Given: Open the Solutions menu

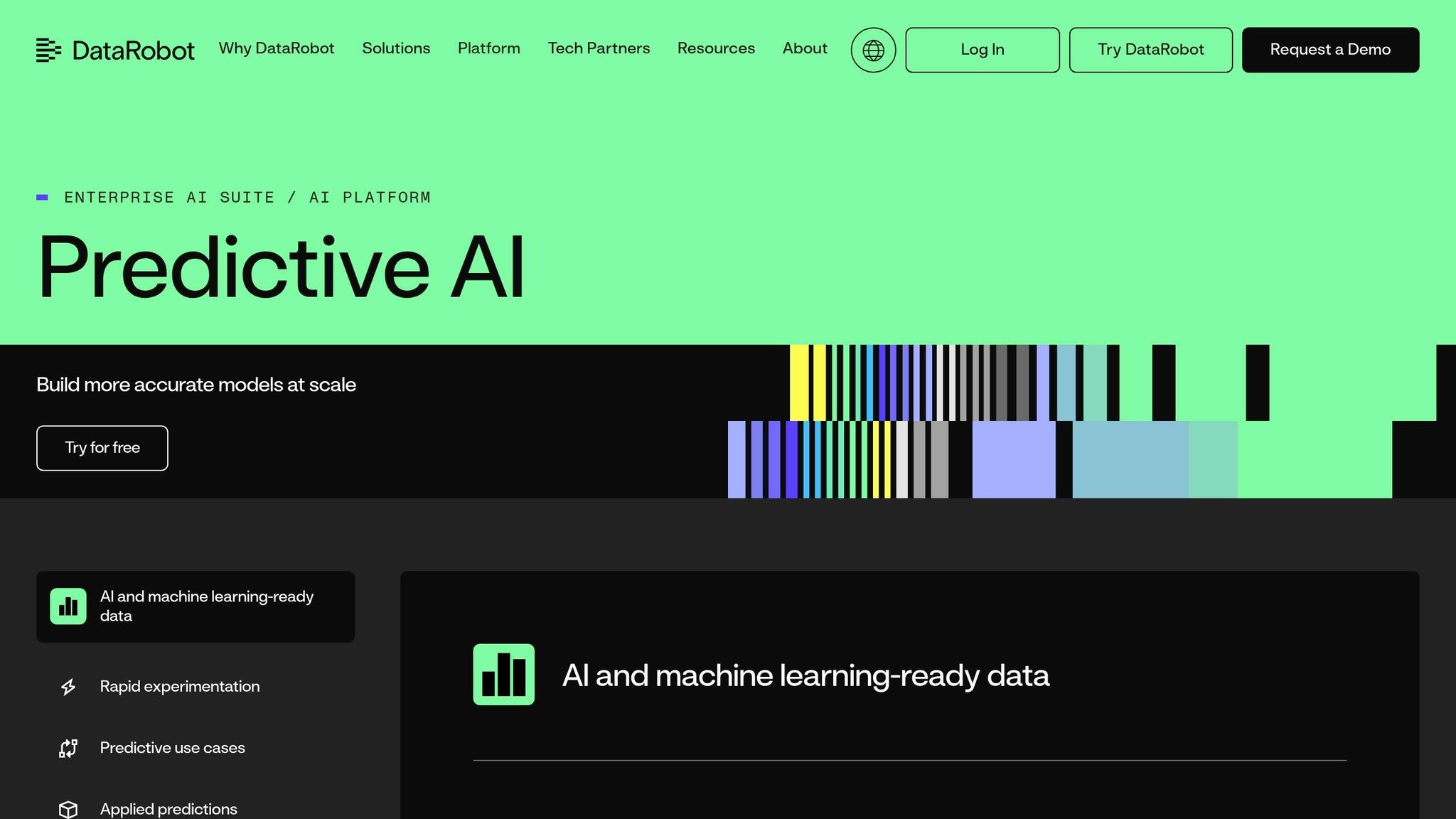Looking at the screenshot, I should 396,48.
